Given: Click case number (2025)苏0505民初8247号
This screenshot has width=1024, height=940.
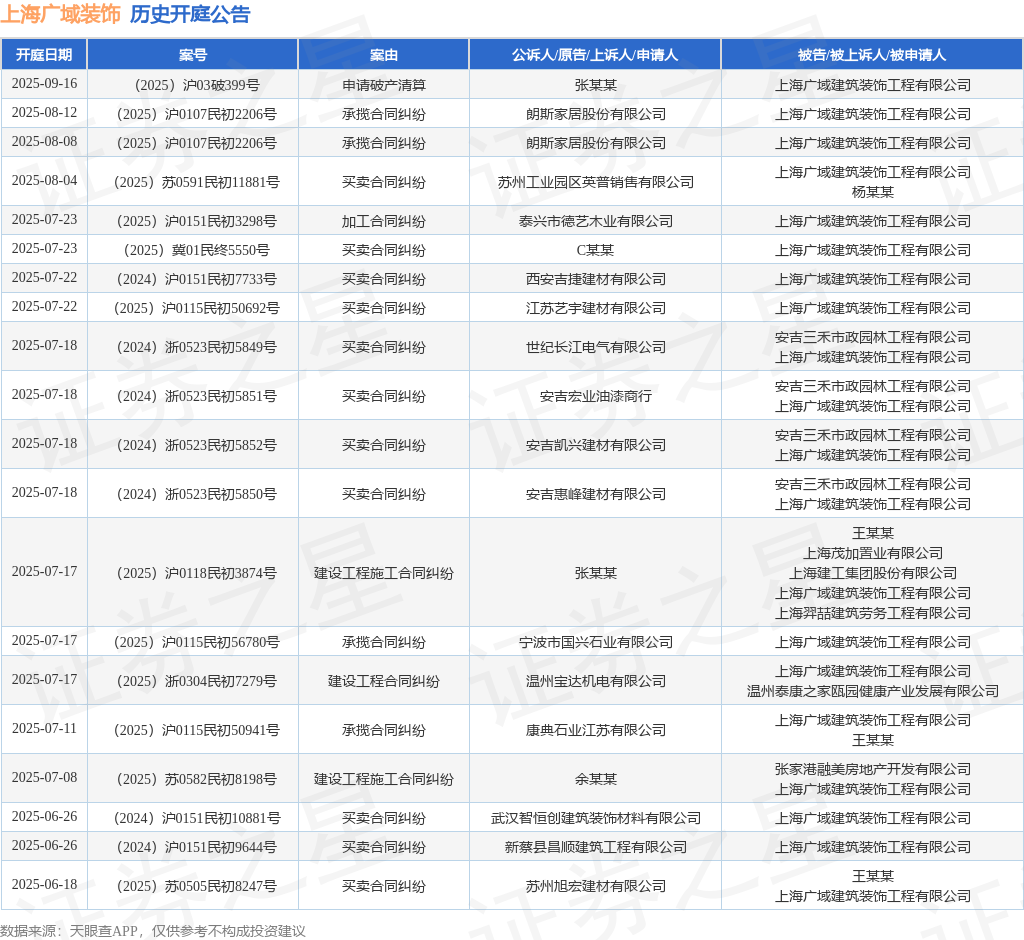Looking at the screenshot, I should pyautogui.click(x=197, y=886).
